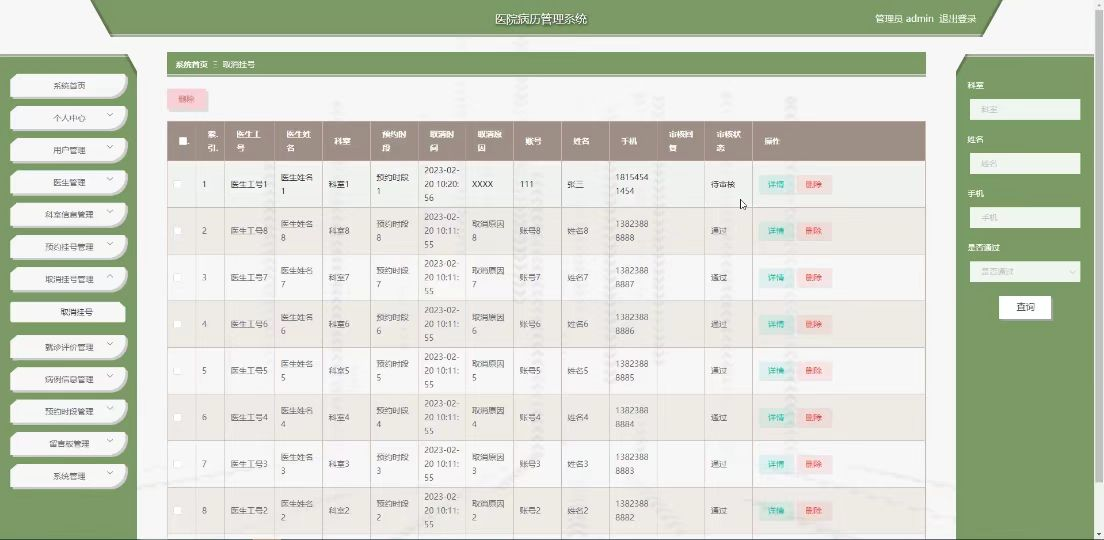Expand the 预约时段管理 menu chevron
This screenshot has height=540, width=1104.
tap(110, 410)
